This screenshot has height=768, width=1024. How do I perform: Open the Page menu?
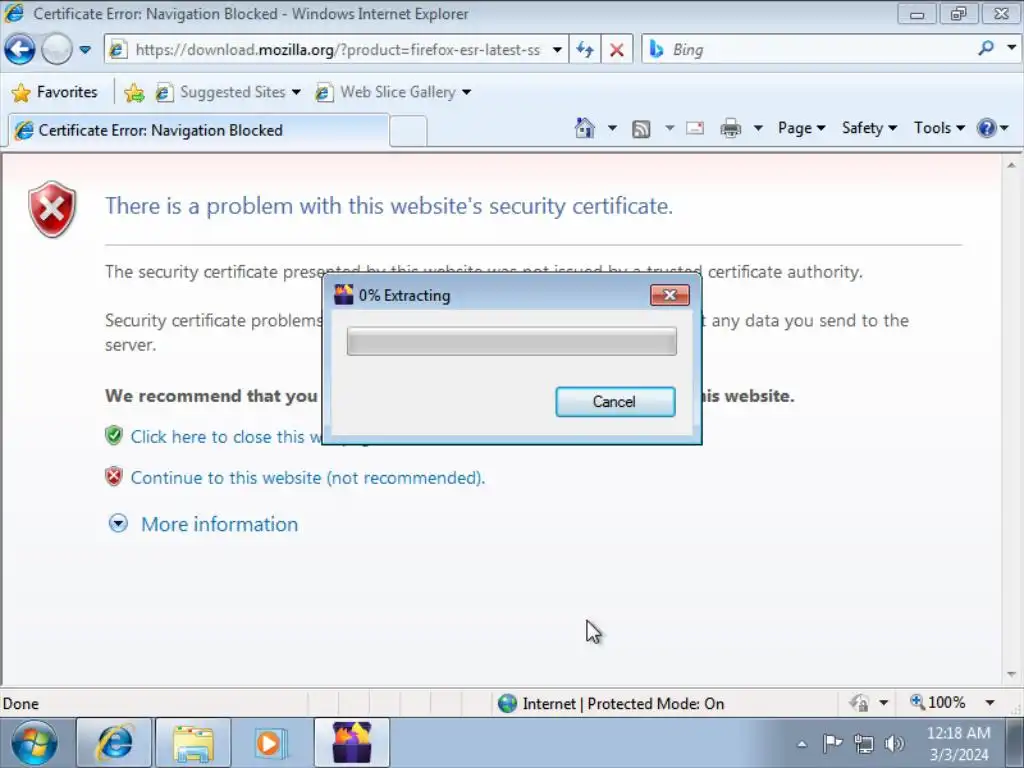[801, 128]
